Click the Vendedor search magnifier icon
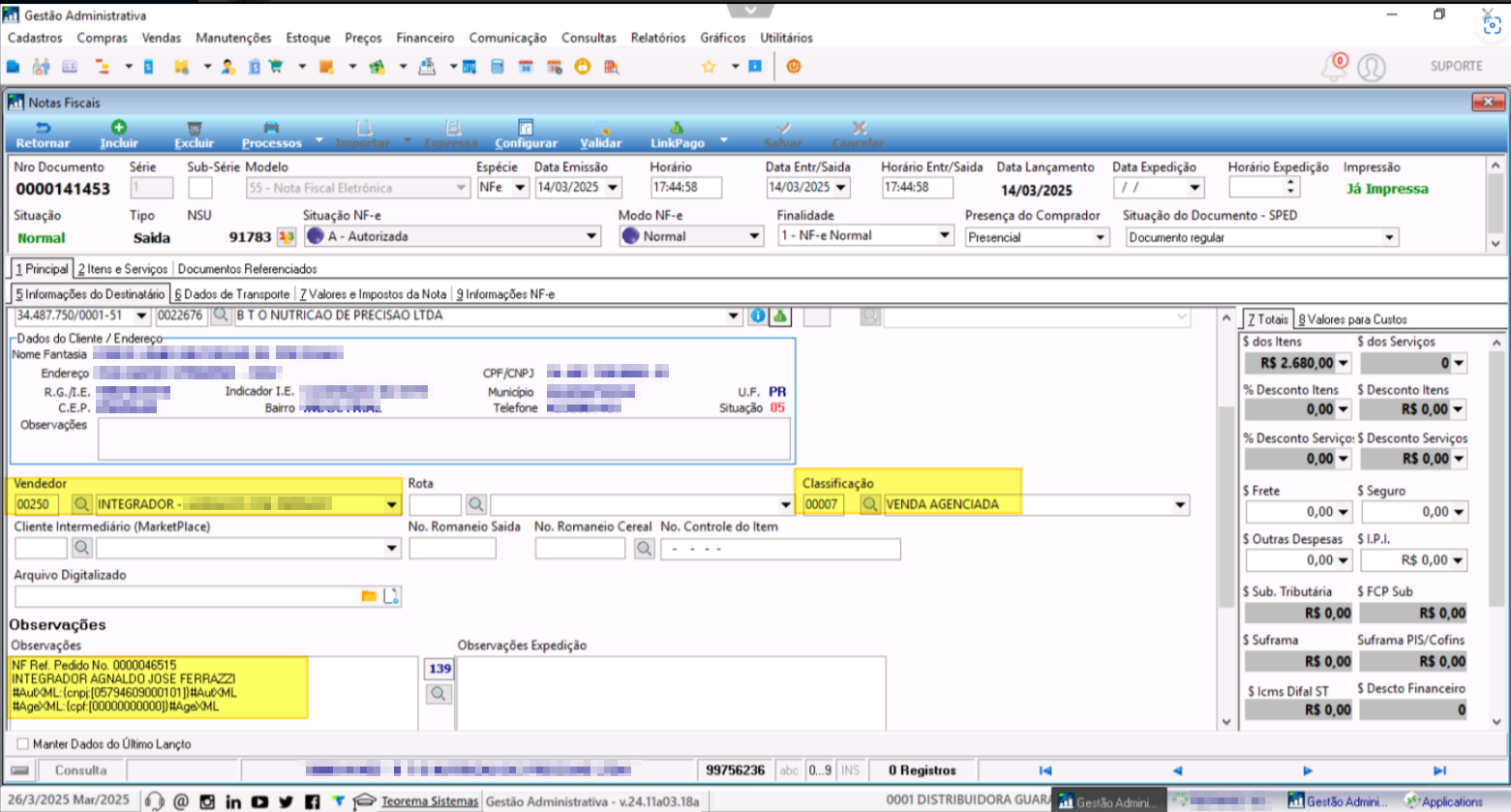Viewport: 1511px width, 812px height. 81,504
